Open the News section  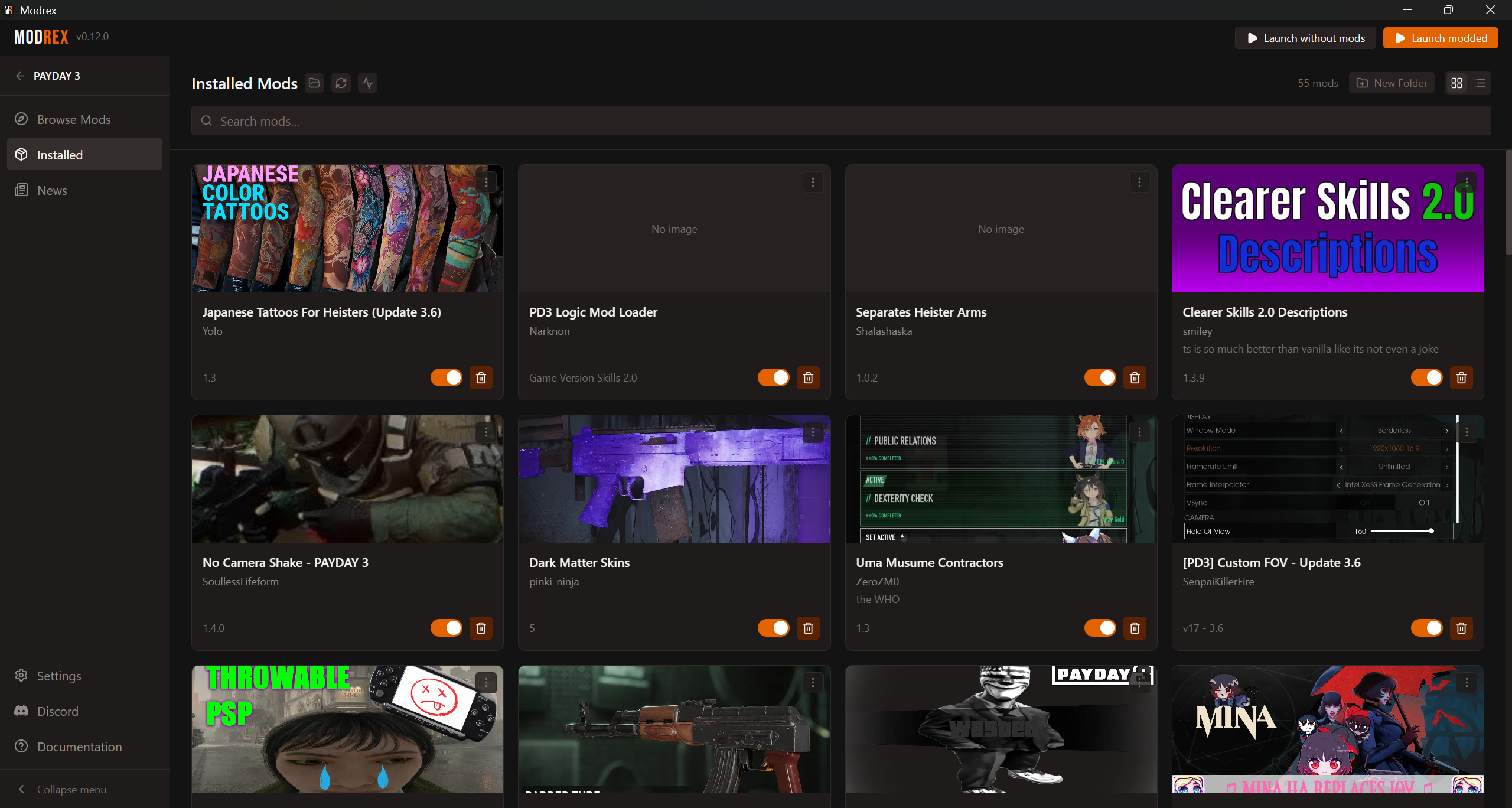pyautogui.click(x=84, y=190)
